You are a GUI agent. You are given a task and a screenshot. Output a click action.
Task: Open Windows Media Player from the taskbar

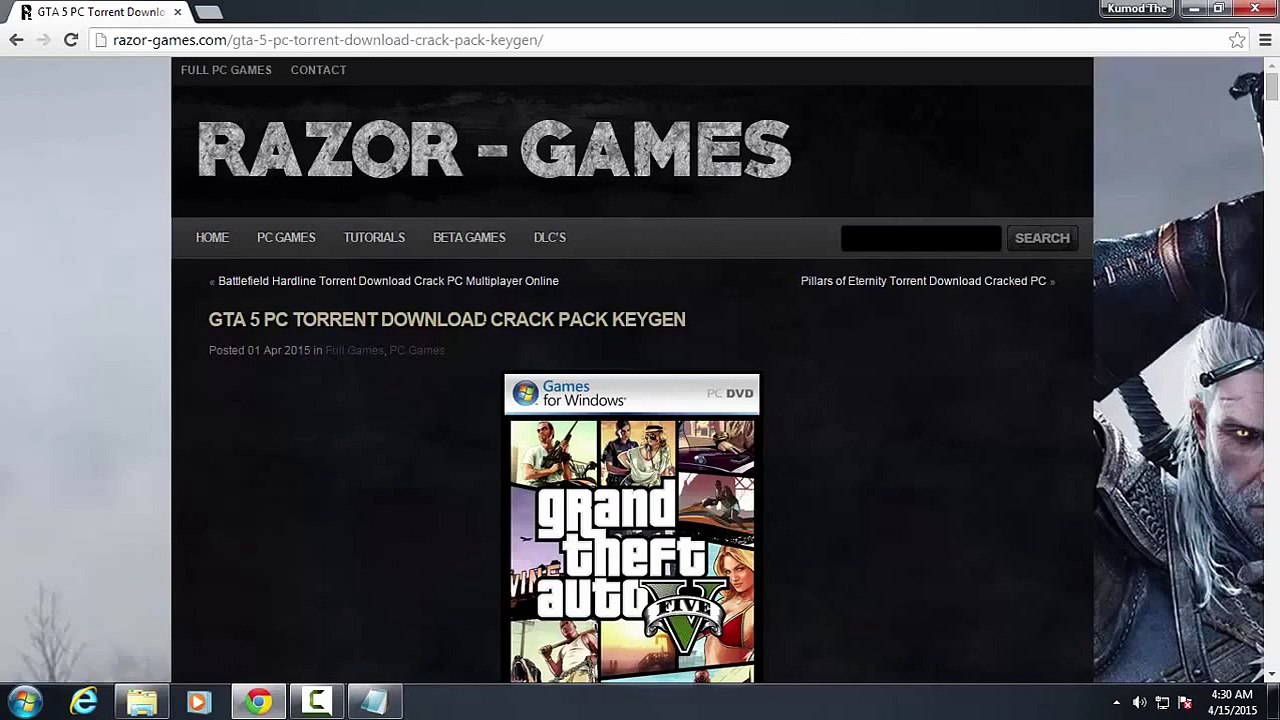coord(198,702)
